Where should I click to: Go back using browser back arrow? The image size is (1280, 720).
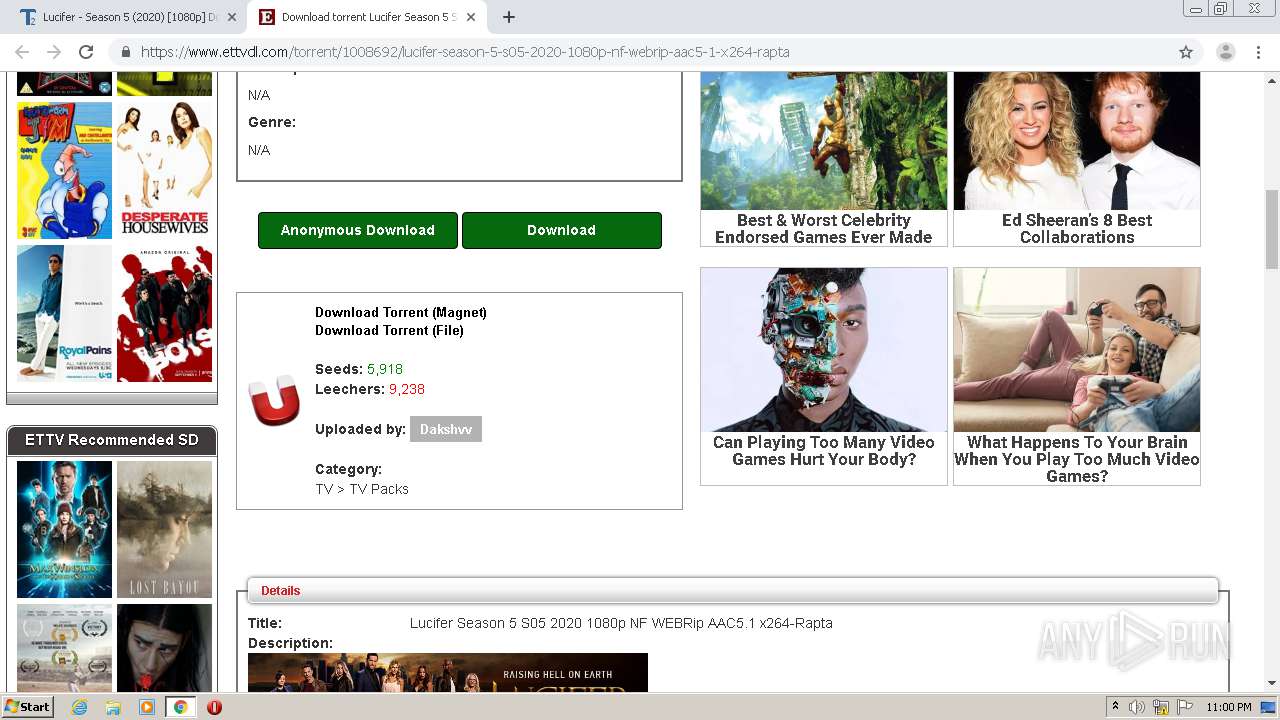(22, 52)
